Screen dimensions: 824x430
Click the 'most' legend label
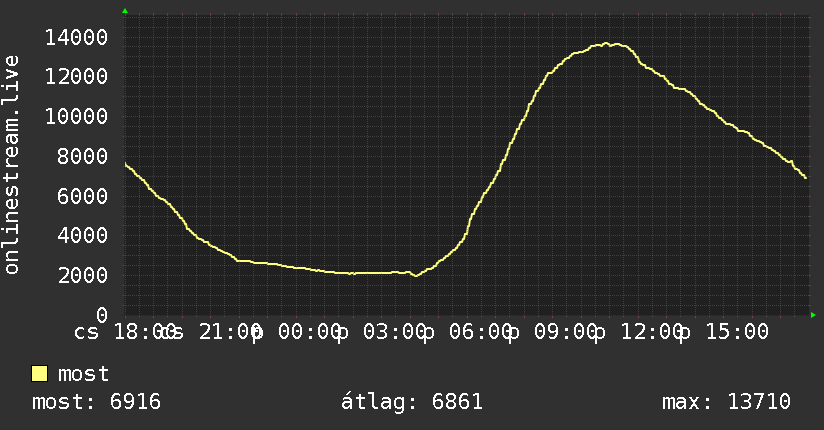click(83, 374)
